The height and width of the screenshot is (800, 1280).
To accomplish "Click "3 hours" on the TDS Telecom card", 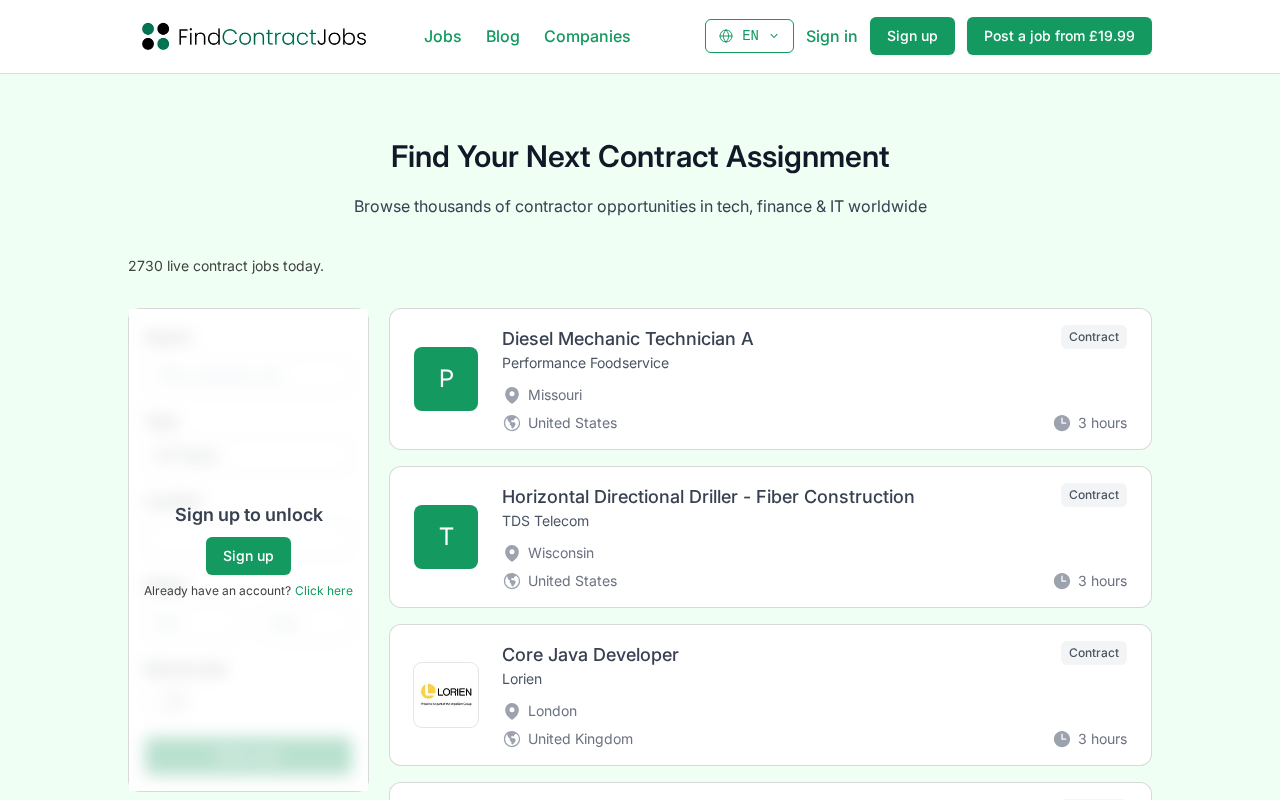I will click(1102, 581).
